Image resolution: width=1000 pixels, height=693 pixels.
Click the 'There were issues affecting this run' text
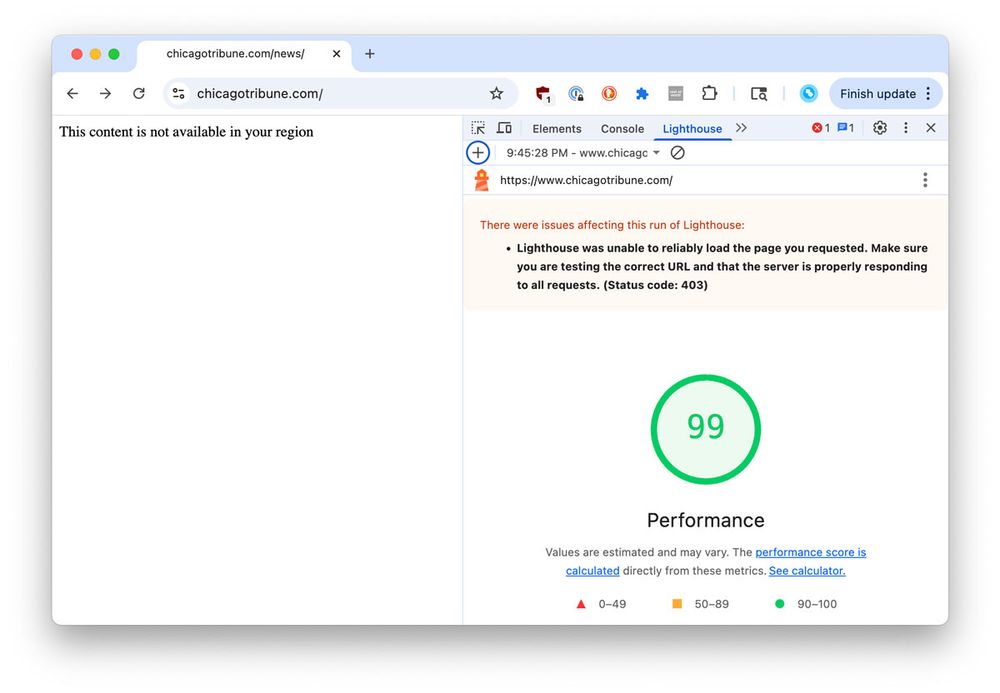[x=612, y=225]
